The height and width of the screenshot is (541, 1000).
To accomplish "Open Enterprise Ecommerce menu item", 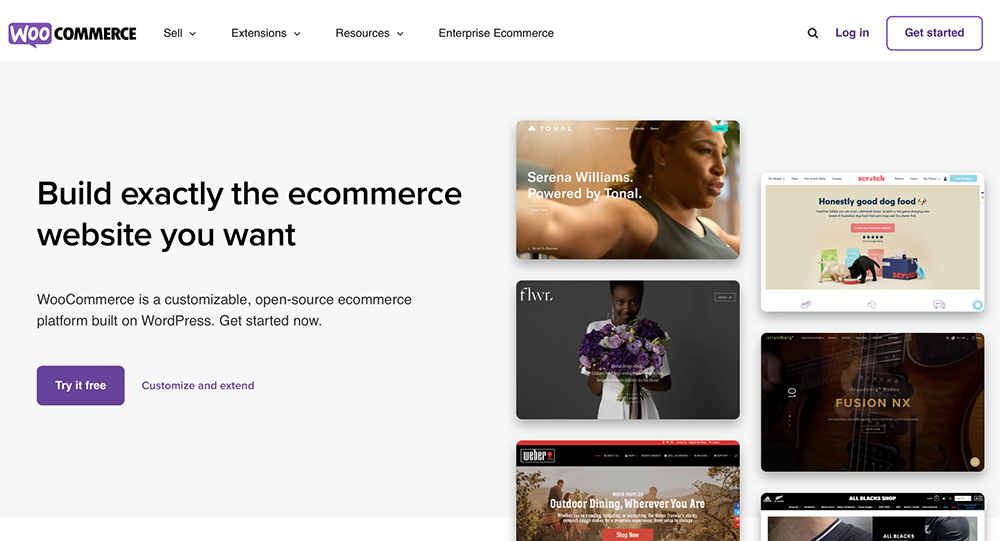I will click(x=496, y=33).
